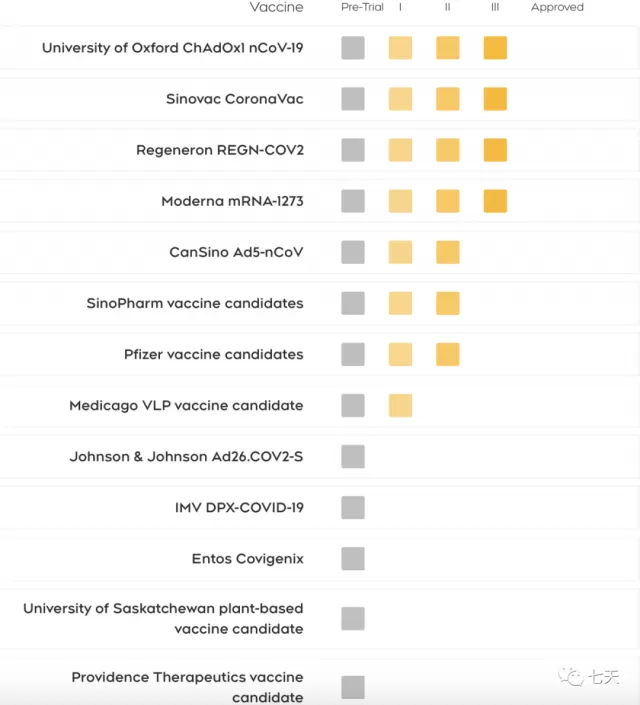Click the WeChat watermark logo icon

tap(570, 677)
